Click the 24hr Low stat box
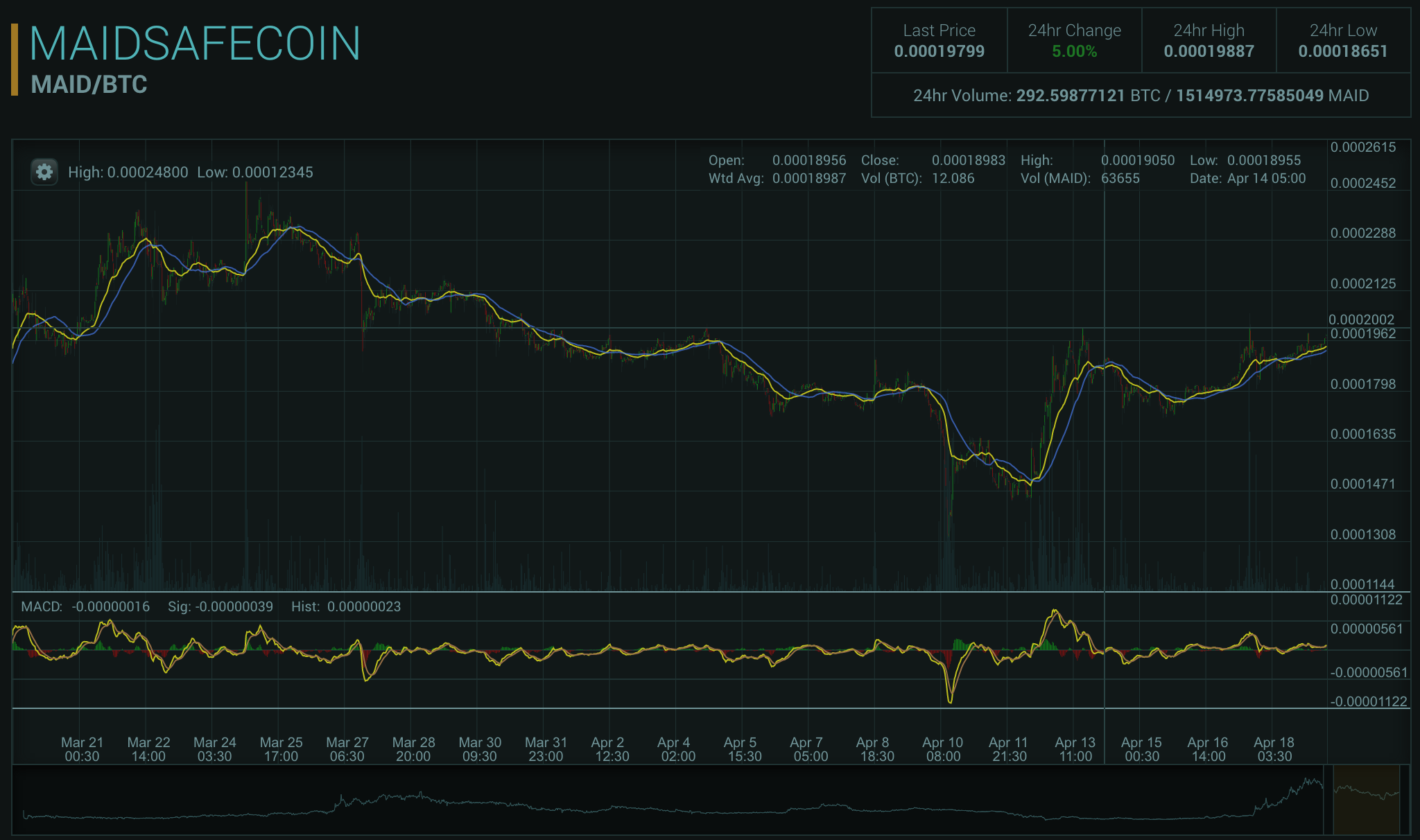This screenshot has height=840, width=1420. pos(1343,40)
